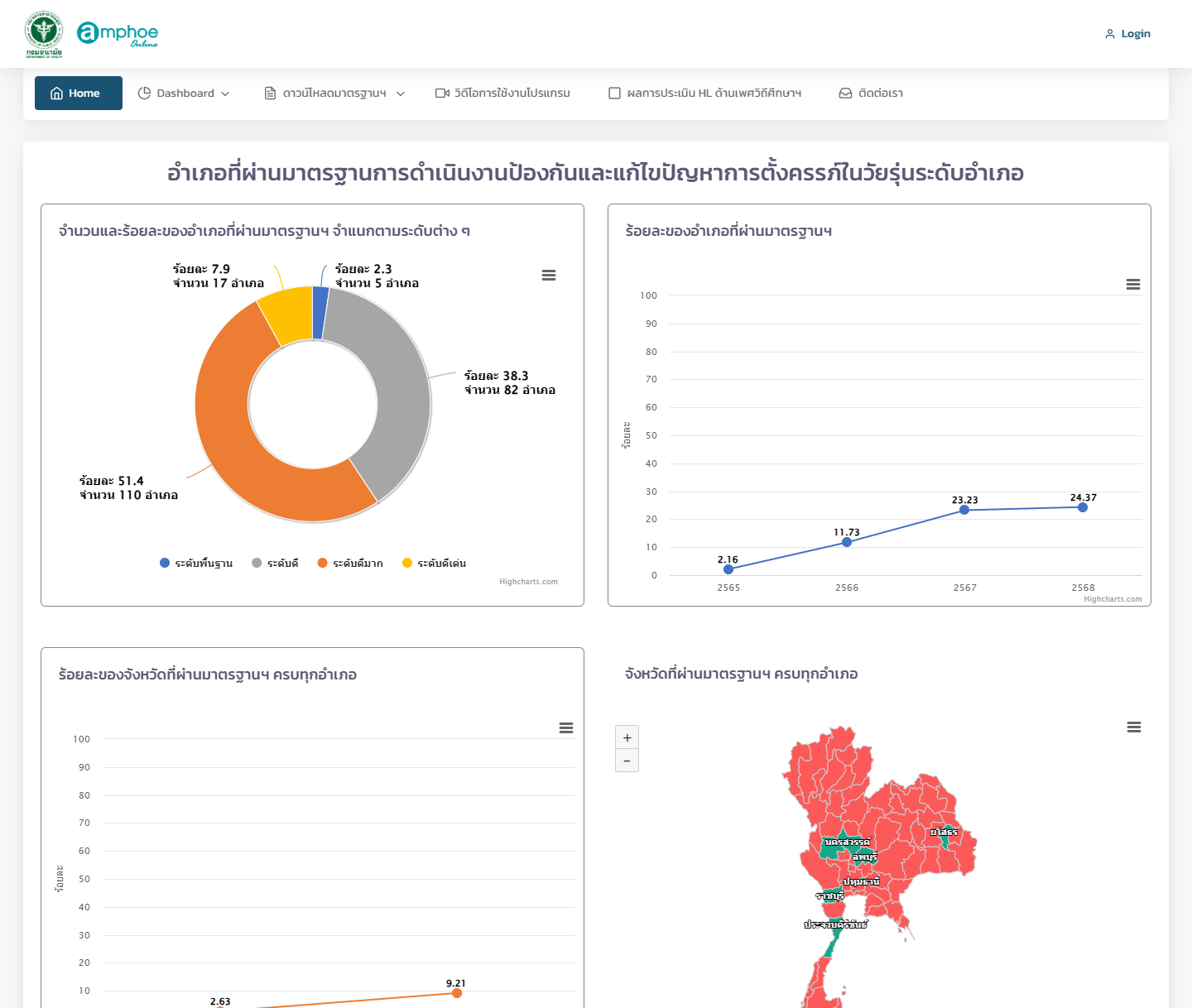Click label ร้อยละ 51.4 จำนวน 110 อำเภอ
This screenshot has width=1192, height=1008.
[128, 488]
